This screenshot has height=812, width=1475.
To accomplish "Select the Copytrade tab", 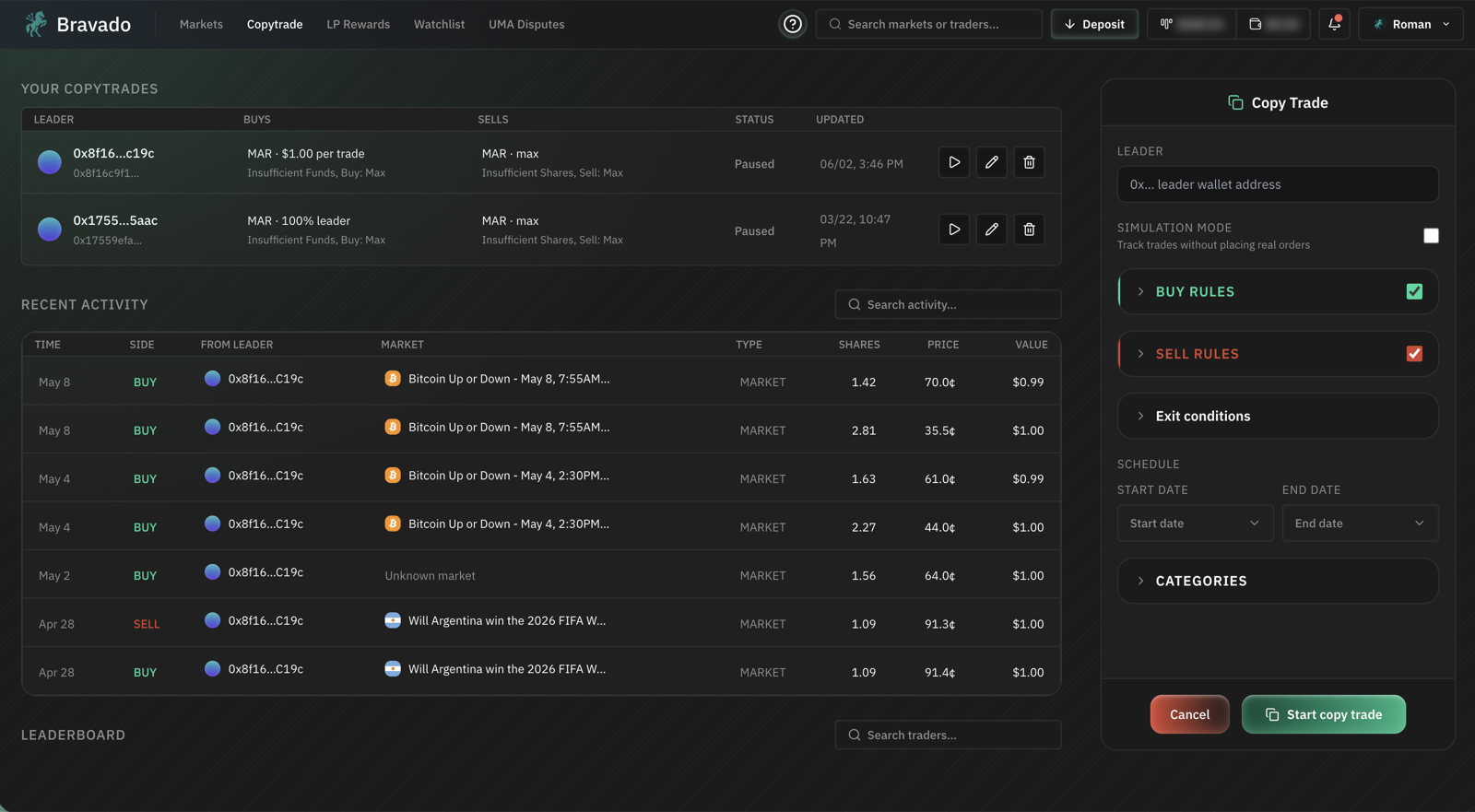I will coord(275,24).
